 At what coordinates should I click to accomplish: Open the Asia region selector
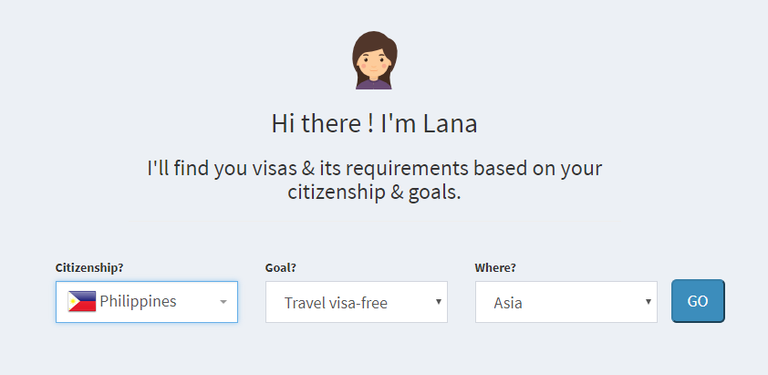coord(566,302)
